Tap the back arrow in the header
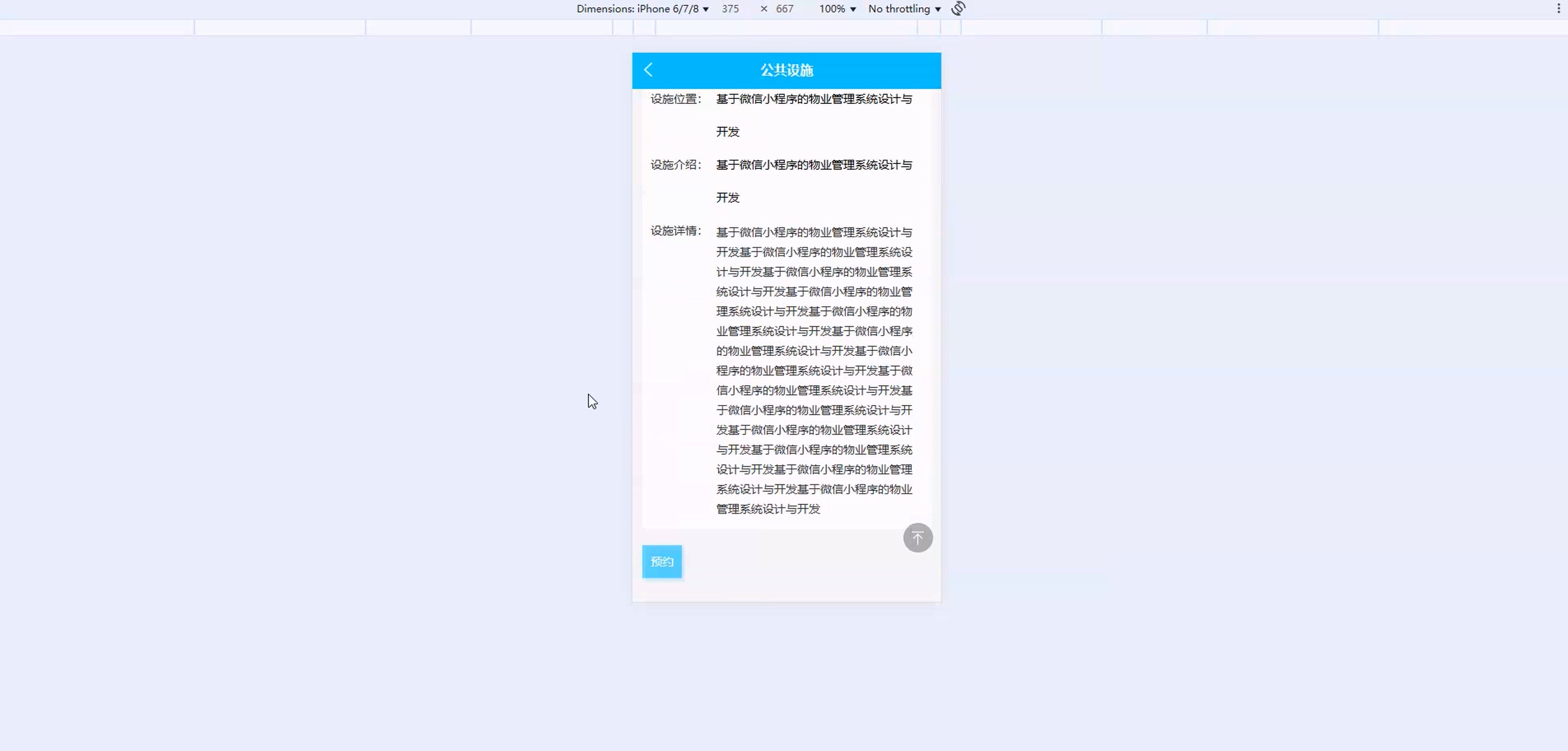1568x751 pixels. pyautogui.click(x=648, y=70)
